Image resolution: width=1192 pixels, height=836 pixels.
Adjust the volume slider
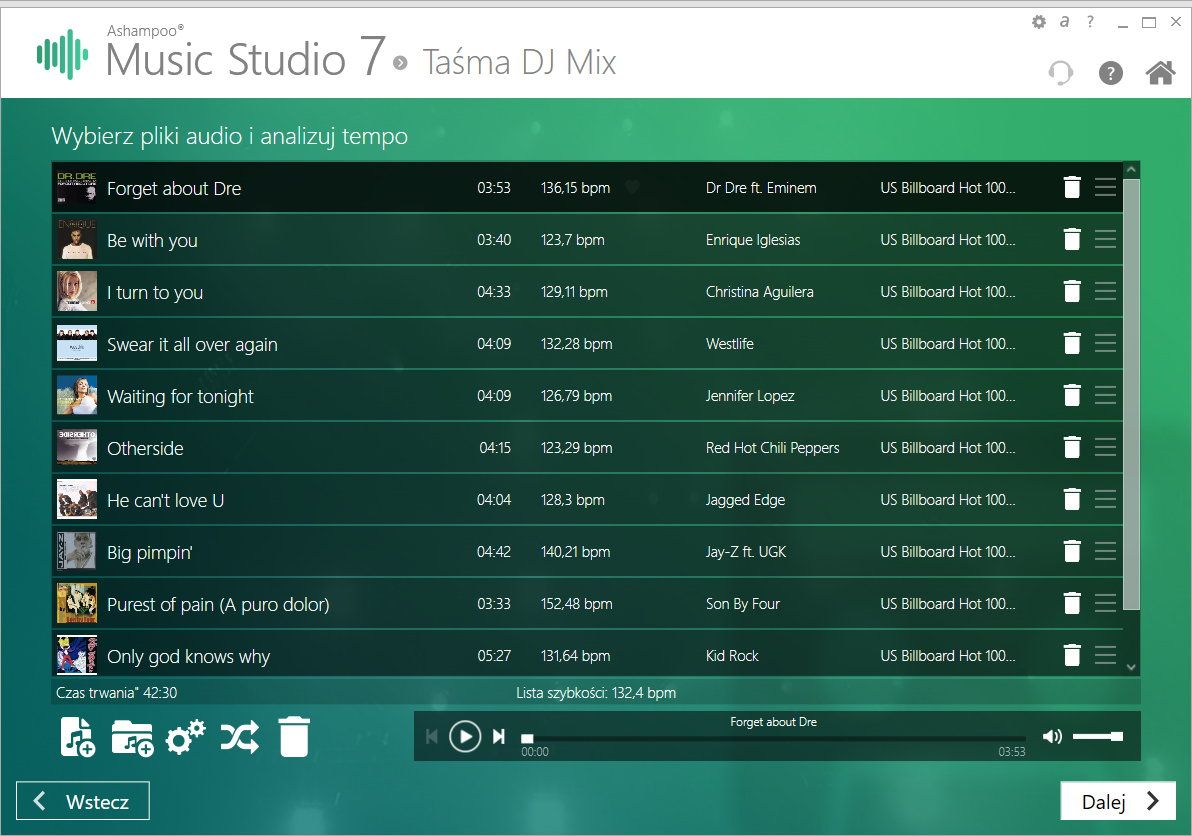tap(1098, 736)
